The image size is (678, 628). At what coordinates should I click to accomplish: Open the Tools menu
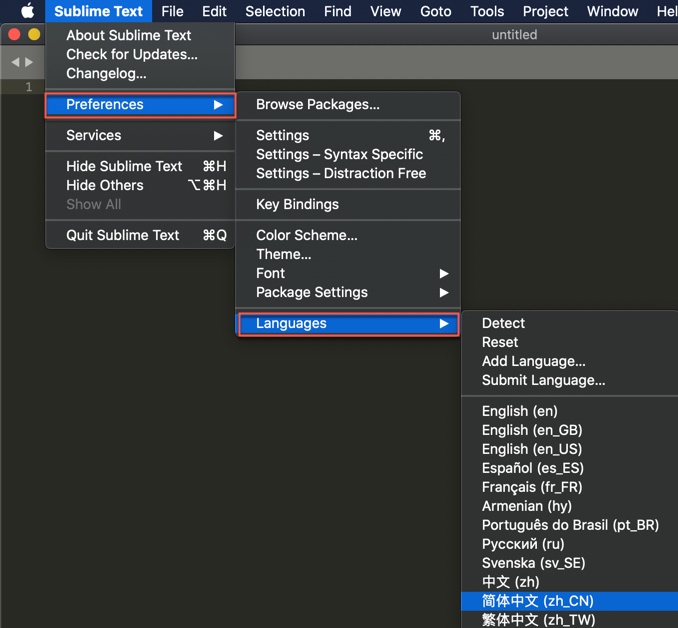pyautogui.click(x=487, y=11)
